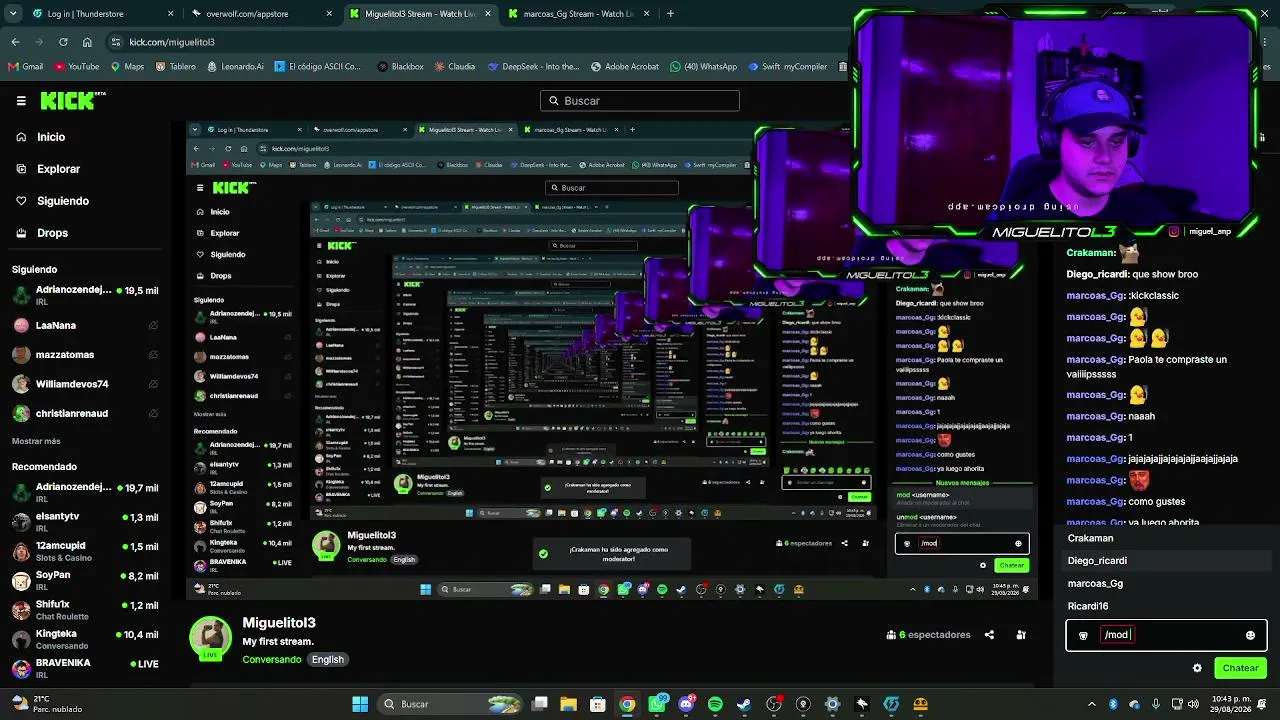Open chat settings gear icon
Viewport: 1280px width, 720px height.
pyautogui.click(x=1197, y=668)
